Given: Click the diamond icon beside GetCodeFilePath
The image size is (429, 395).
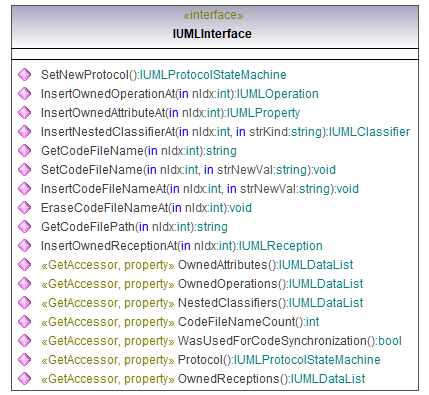Looking at the screenshot, I should point(24,227).
